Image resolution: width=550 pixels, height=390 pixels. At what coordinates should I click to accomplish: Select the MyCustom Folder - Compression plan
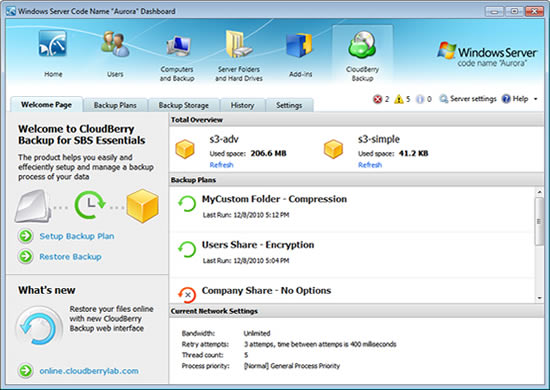[x=352, y=208]
